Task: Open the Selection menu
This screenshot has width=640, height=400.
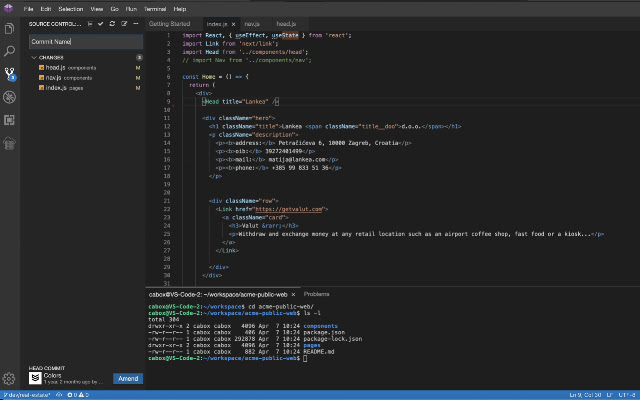Action: coord(71,9)
